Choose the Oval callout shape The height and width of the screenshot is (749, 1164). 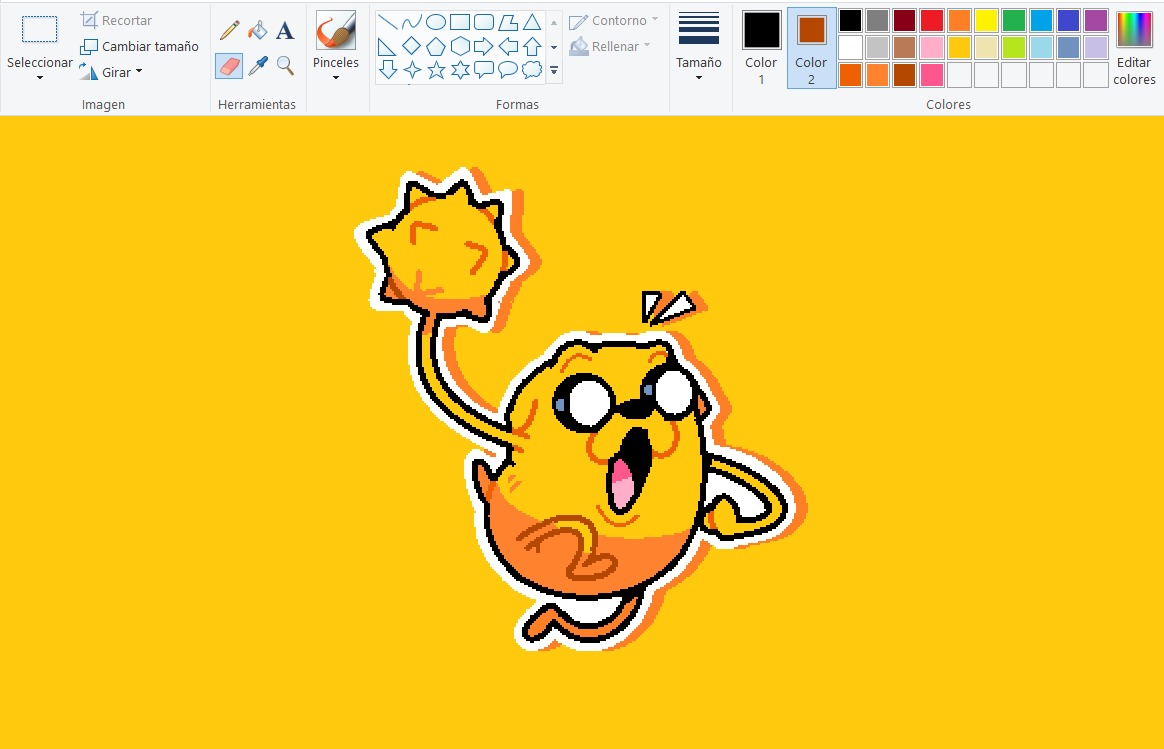coord(508,71)
